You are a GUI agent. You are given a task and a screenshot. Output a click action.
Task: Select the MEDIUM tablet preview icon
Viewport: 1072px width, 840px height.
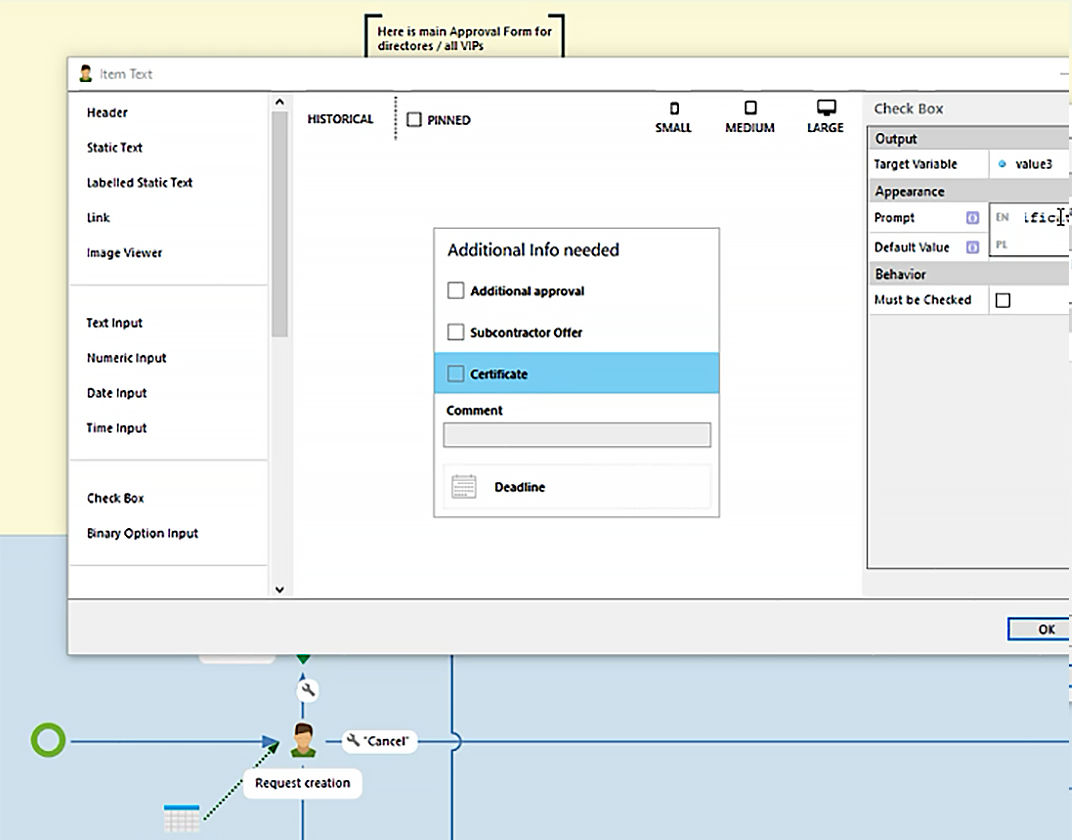750,108
